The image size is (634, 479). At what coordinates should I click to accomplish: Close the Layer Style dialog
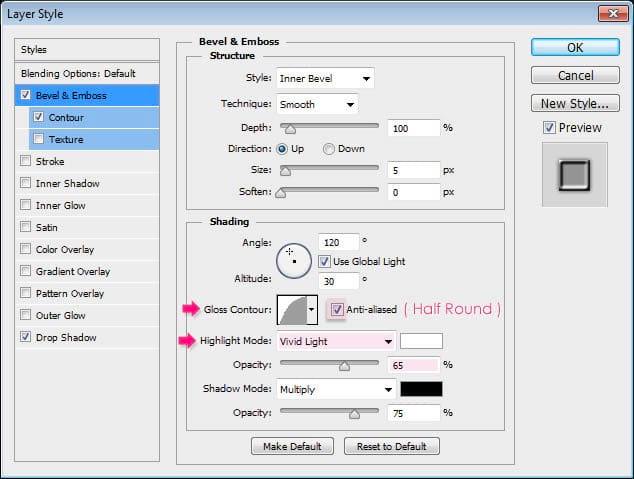click(613, 14)
